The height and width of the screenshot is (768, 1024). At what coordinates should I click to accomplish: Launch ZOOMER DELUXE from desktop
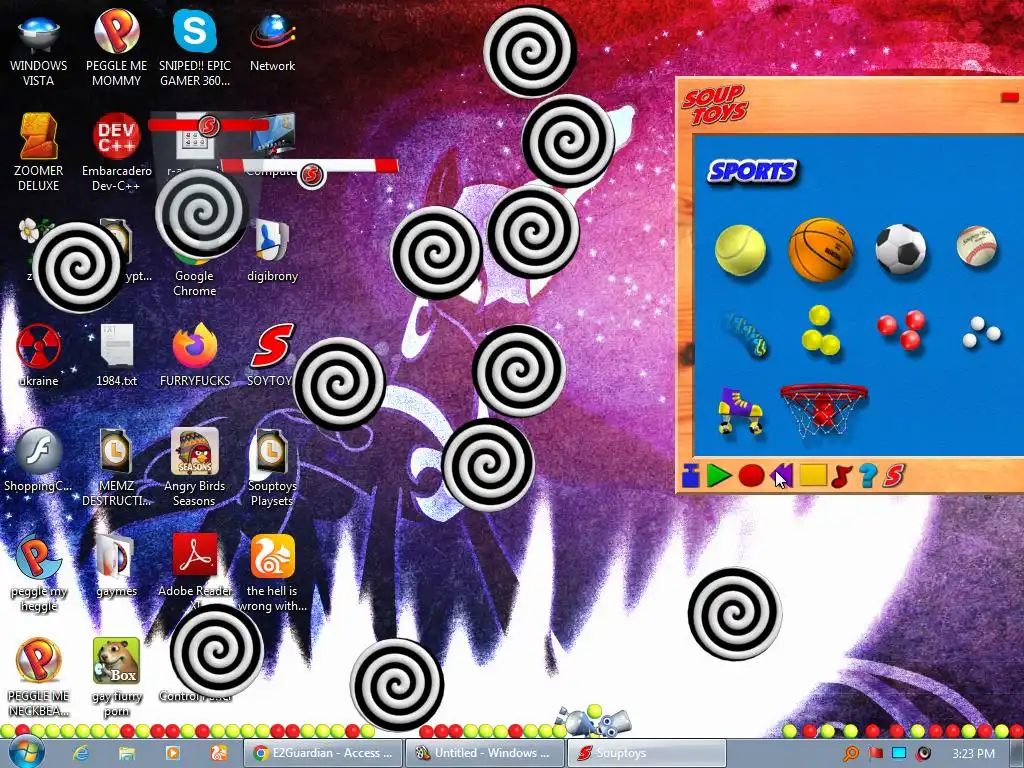coord(39,152)
